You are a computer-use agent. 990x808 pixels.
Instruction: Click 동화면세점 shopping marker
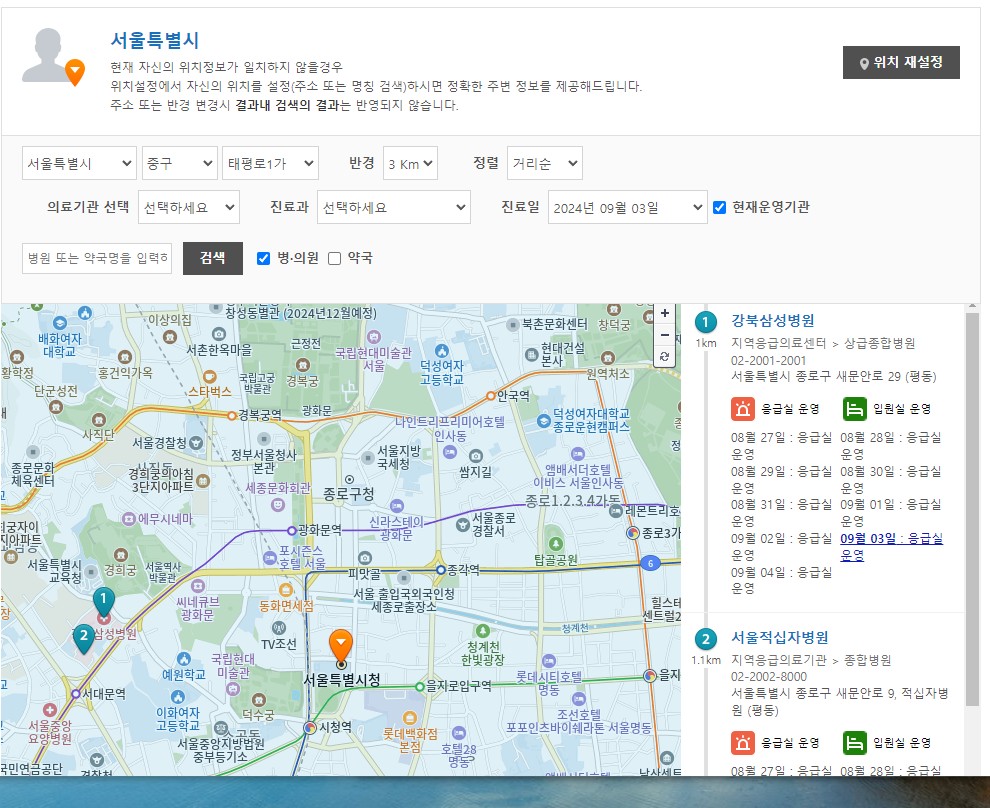(x=286, y=590)
